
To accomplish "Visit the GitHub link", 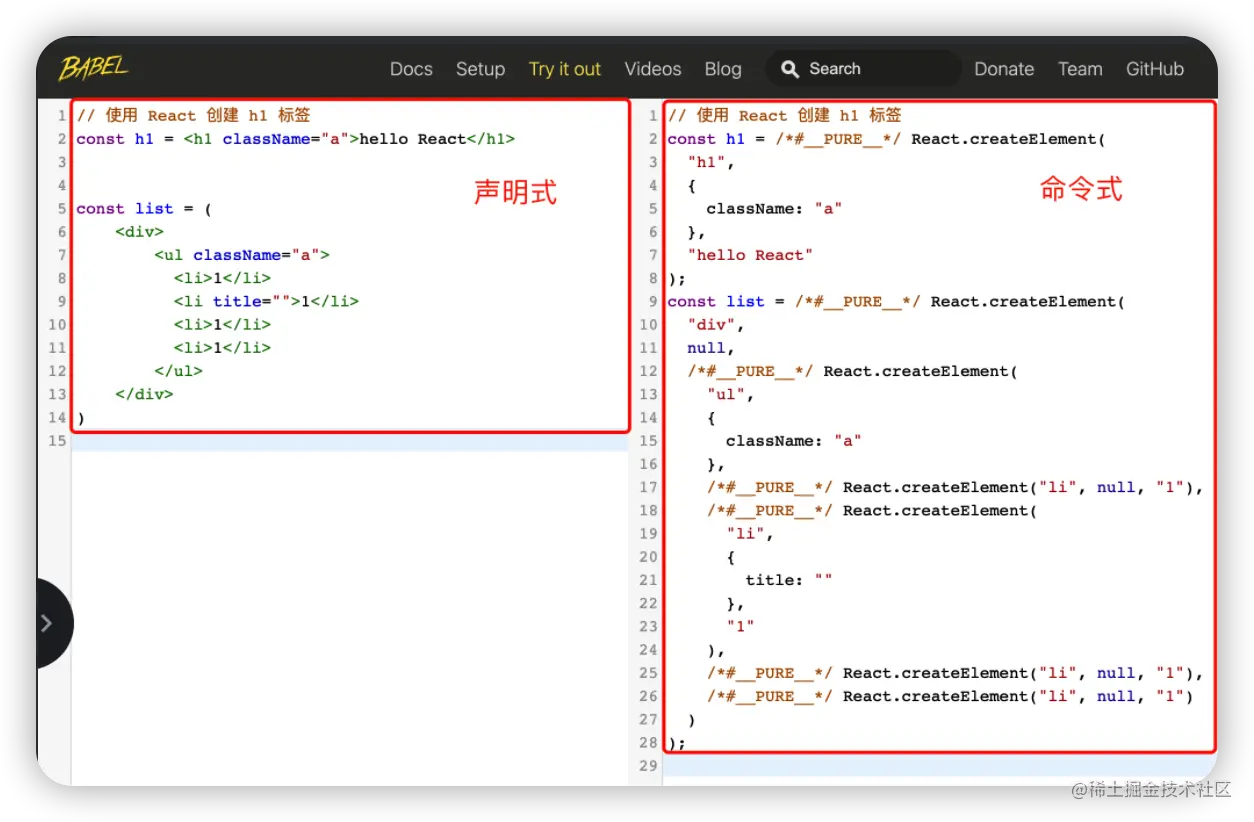I will 1155,69.
